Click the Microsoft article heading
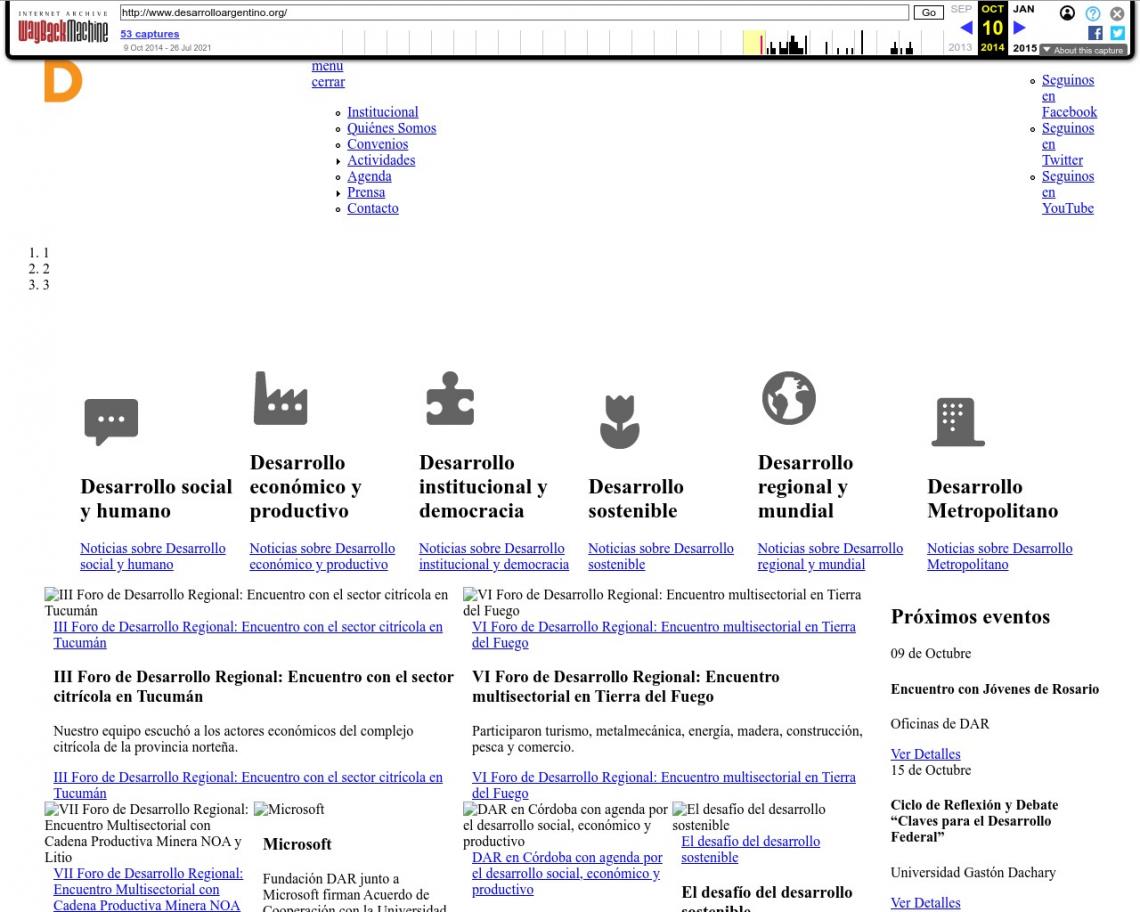Image resolution: width=1140 pixels, height=912 pixels. pos(297,844)
